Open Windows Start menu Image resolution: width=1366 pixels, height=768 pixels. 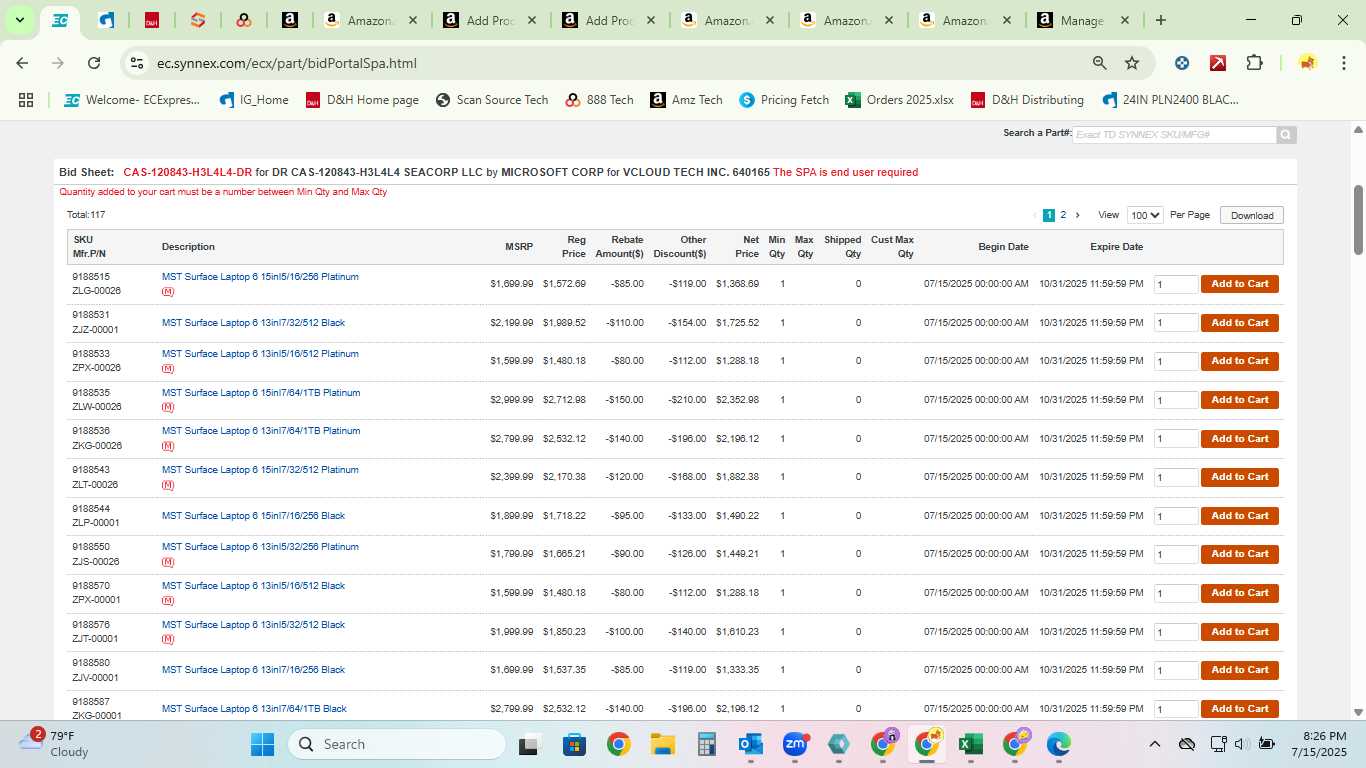[x=262, y=744]
